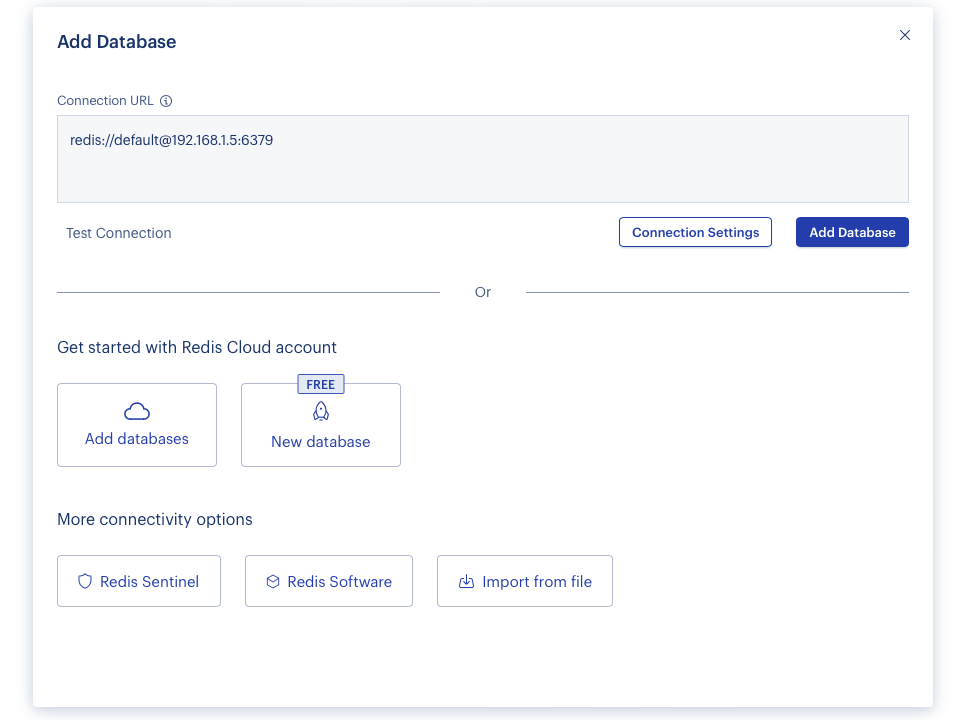954x720 pixels.
Task: Click the cube icon beside Redis Software
Action: (273, 581)
